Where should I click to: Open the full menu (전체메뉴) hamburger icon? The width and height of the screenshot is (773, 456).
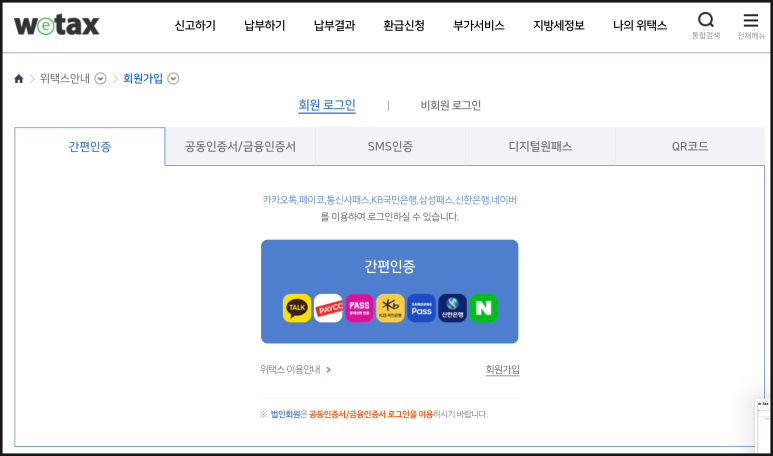751,26
